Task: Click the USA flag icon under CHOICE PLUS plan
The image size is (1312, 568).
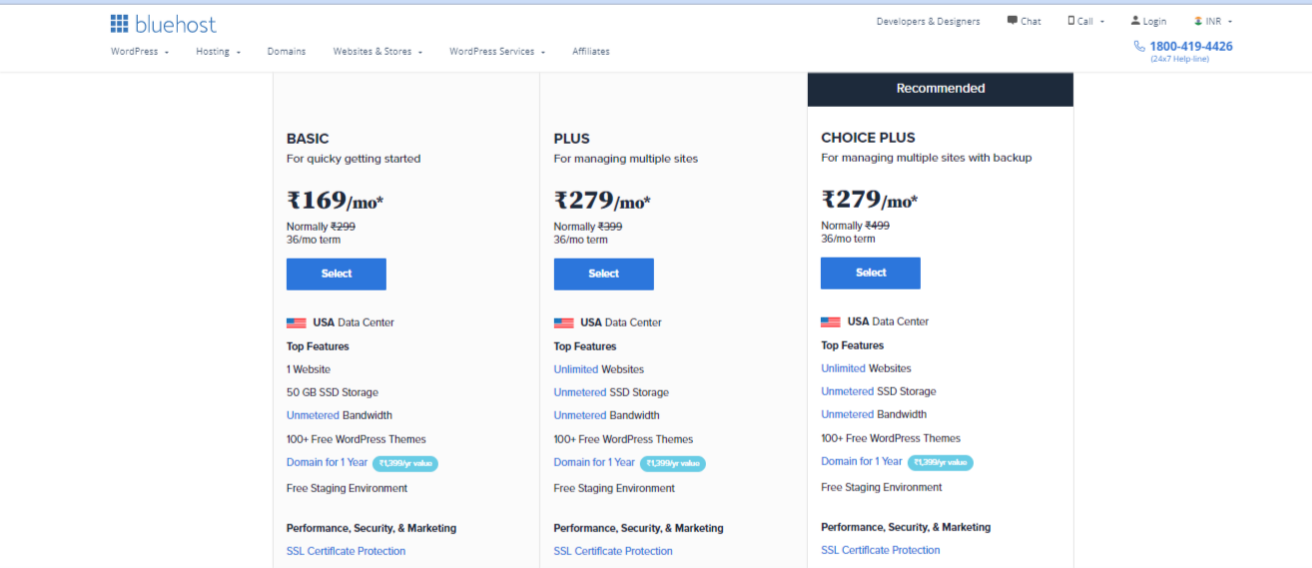Action: 831,322
